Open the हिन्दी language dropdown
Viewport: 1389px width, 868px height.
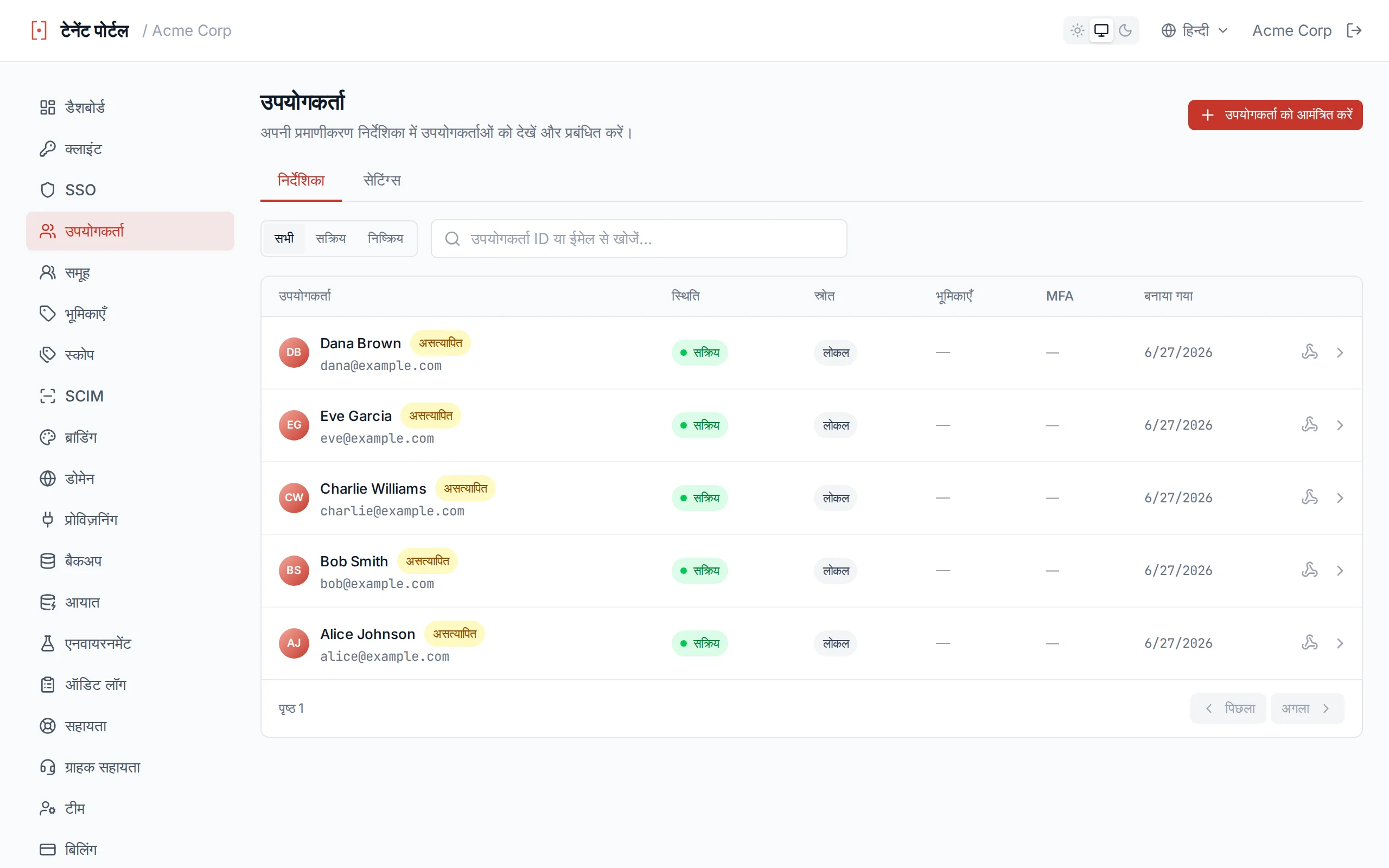(1194, 30)
